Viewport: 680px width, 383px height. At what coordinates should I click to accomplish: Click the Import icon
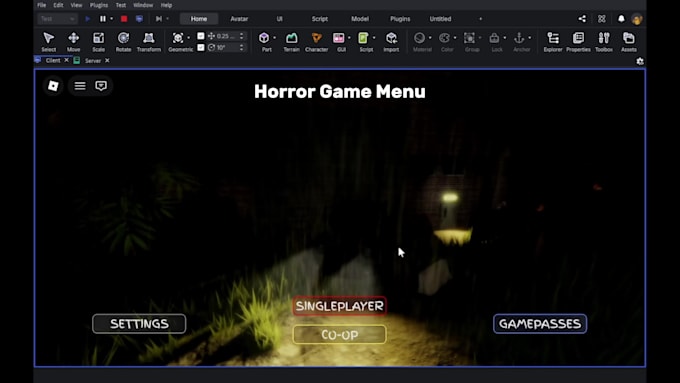click(x=391, y=38)
